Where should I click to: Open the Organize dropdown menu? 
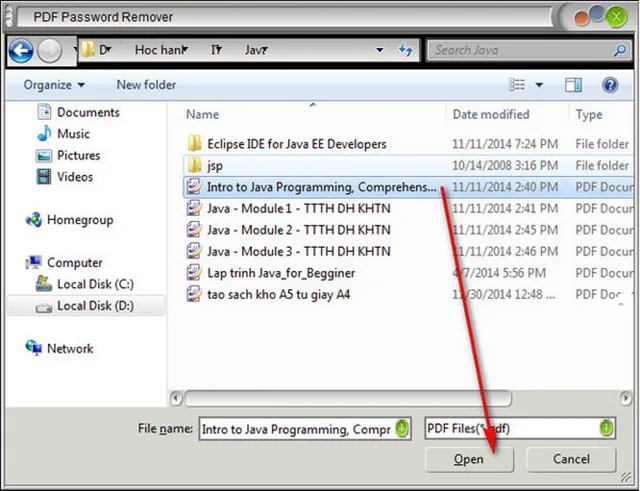point(55,85)
